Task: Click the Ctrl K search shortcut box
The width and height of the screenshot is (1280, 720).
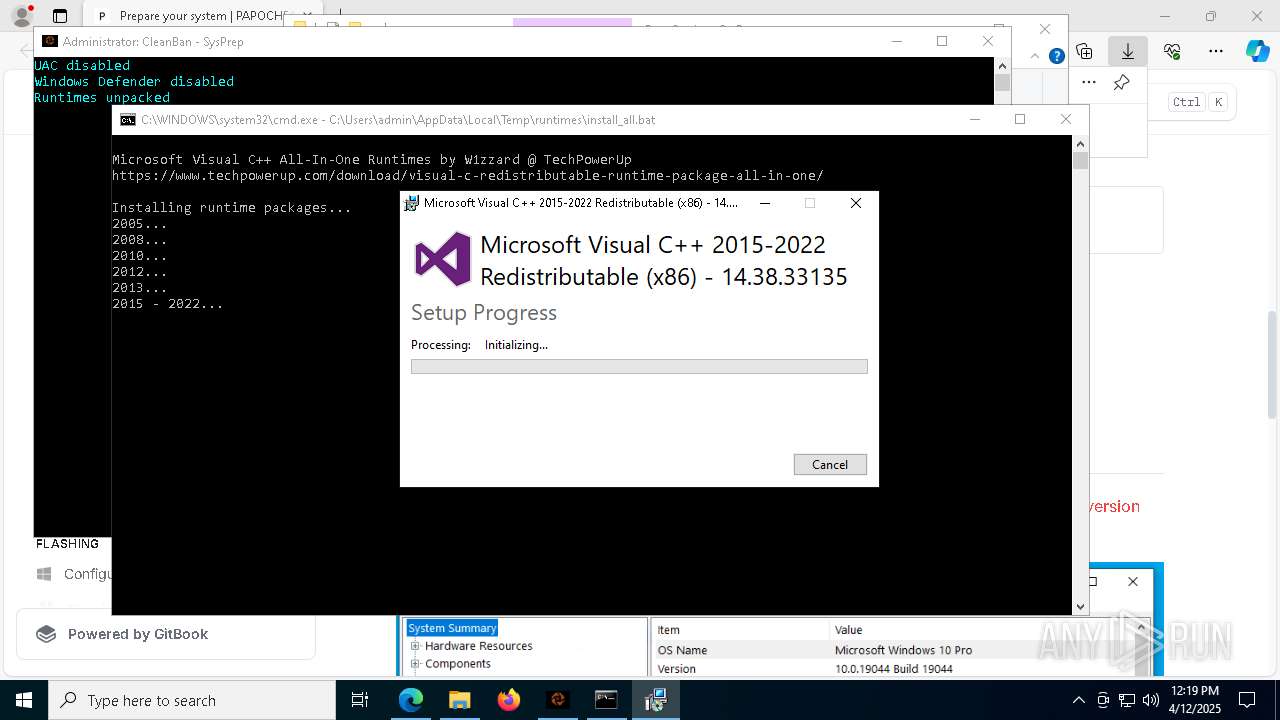Action: (x=1201, y=102)
